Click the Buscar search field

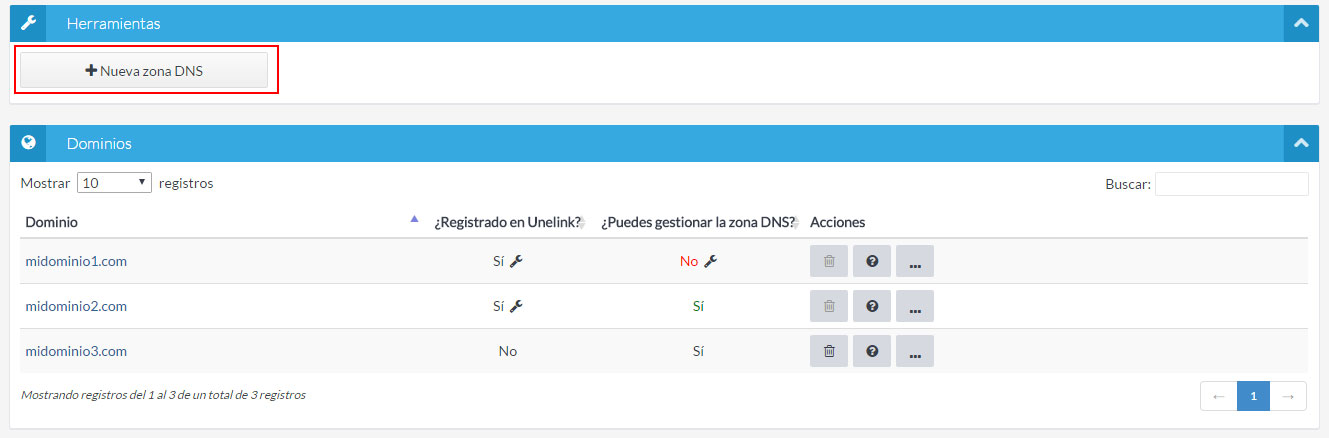tap(1231, 184)
